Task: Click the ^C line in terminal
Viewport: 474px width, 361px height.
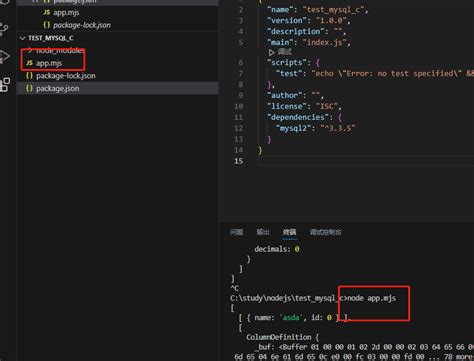Action: tap(234, 288)
